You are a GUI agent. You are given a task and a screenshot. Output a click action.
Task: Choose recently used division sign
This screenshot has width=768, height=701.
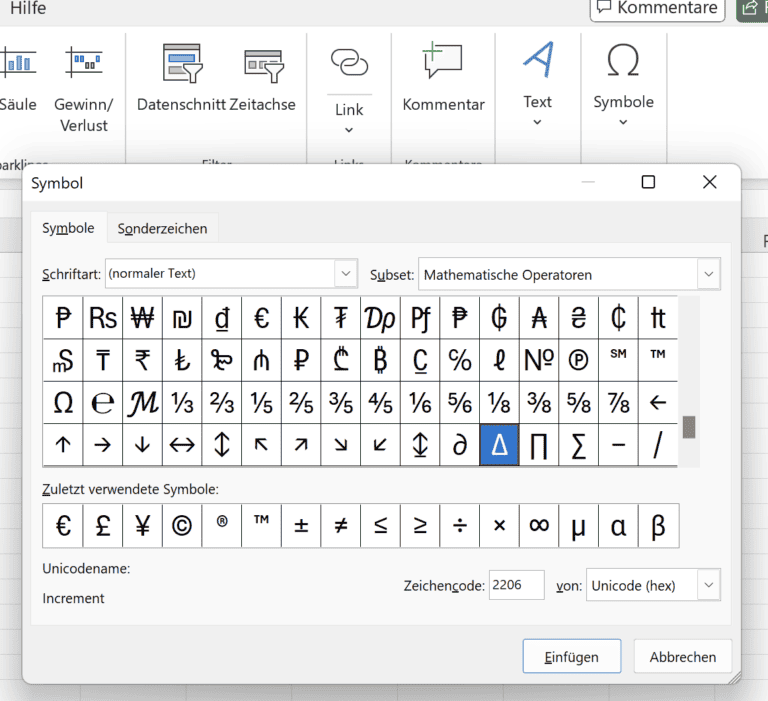[459, 526]
